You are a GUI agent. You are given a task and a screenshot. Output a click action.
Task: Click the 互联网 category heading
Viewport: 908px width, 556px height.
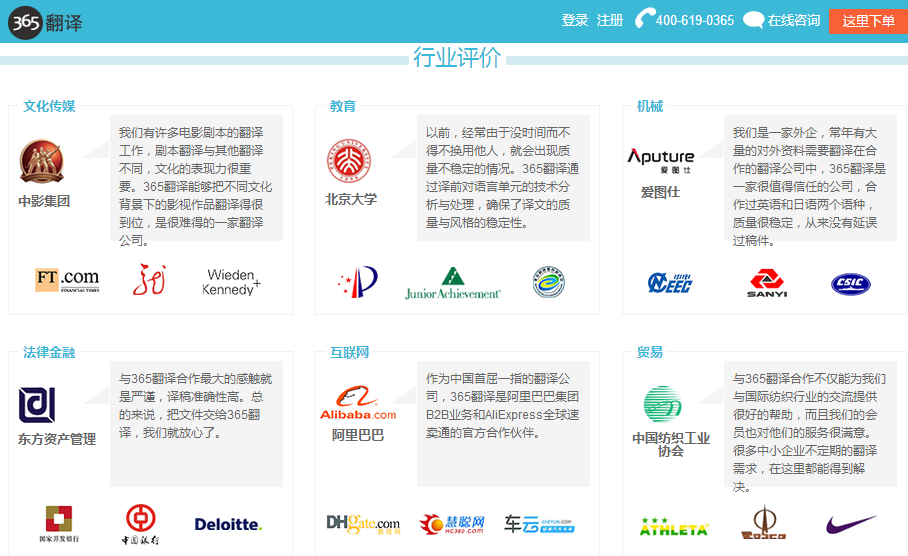tap(349, 352)
